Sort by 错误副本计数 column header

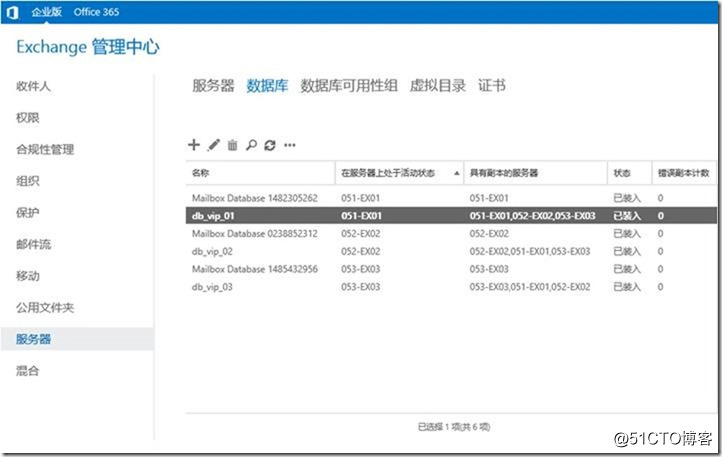click(684, 173)
